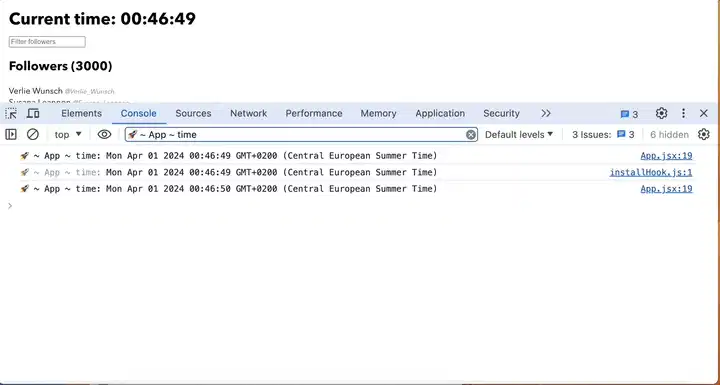Open the installHook.js:1 source link
Image resolution: width=720 pixels, height=385 pixels.
click(651, 173)
